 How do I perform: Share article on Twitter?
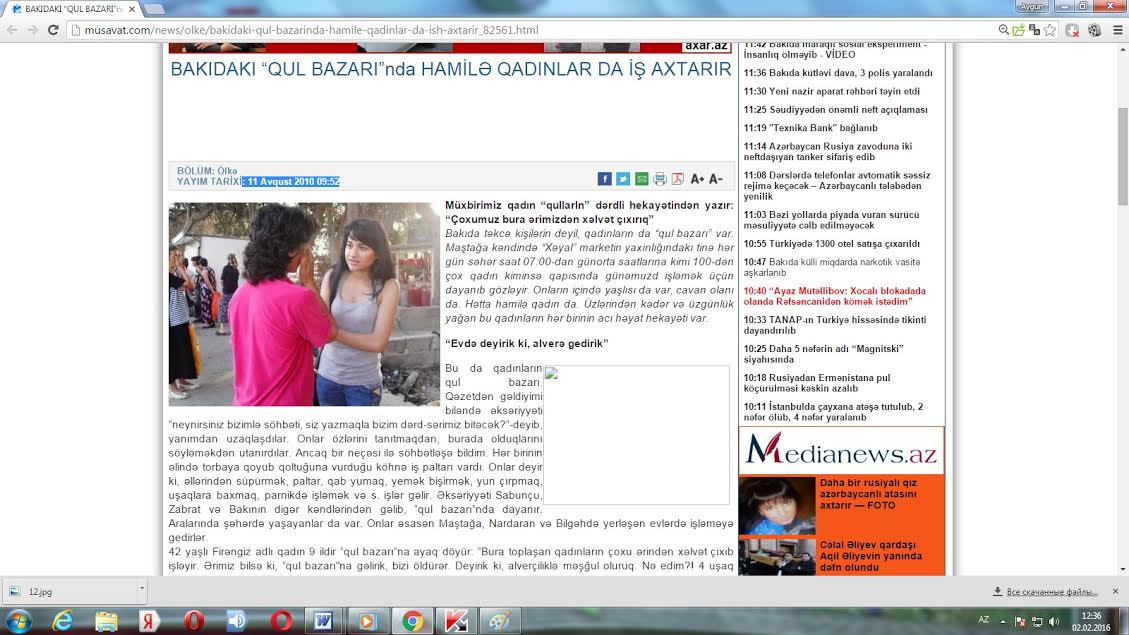pos(623,179)
